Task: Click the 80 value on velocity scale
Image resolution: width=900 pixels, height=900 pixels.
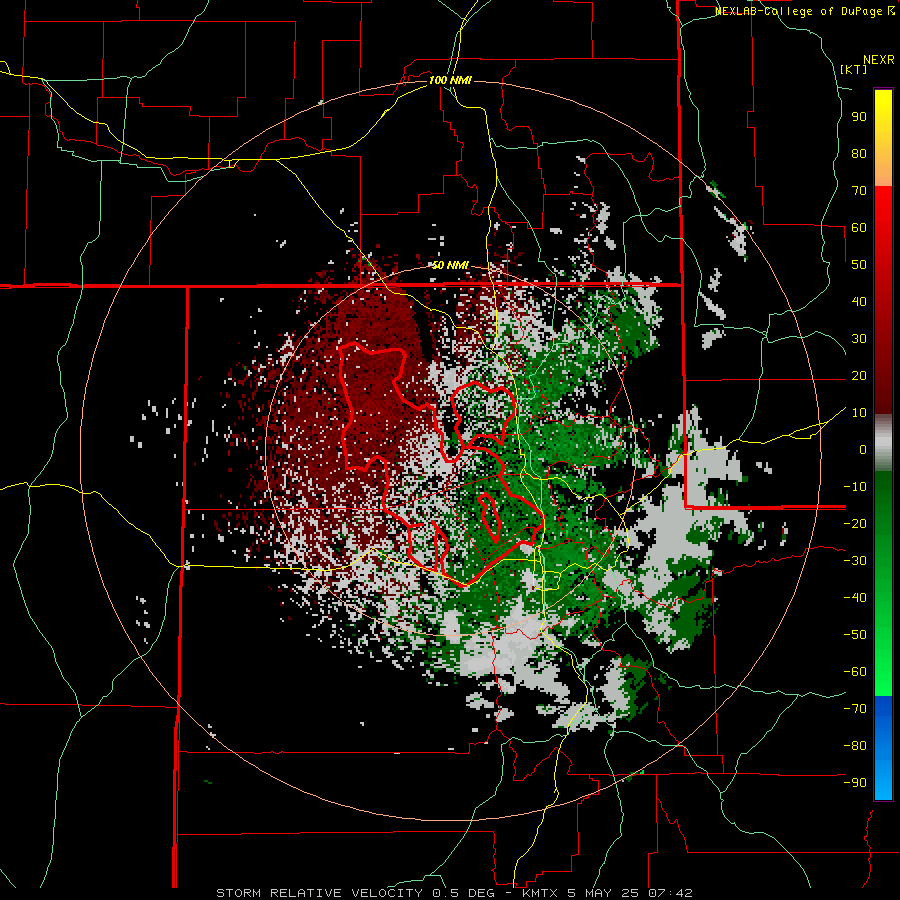Action: coord(859,153)
